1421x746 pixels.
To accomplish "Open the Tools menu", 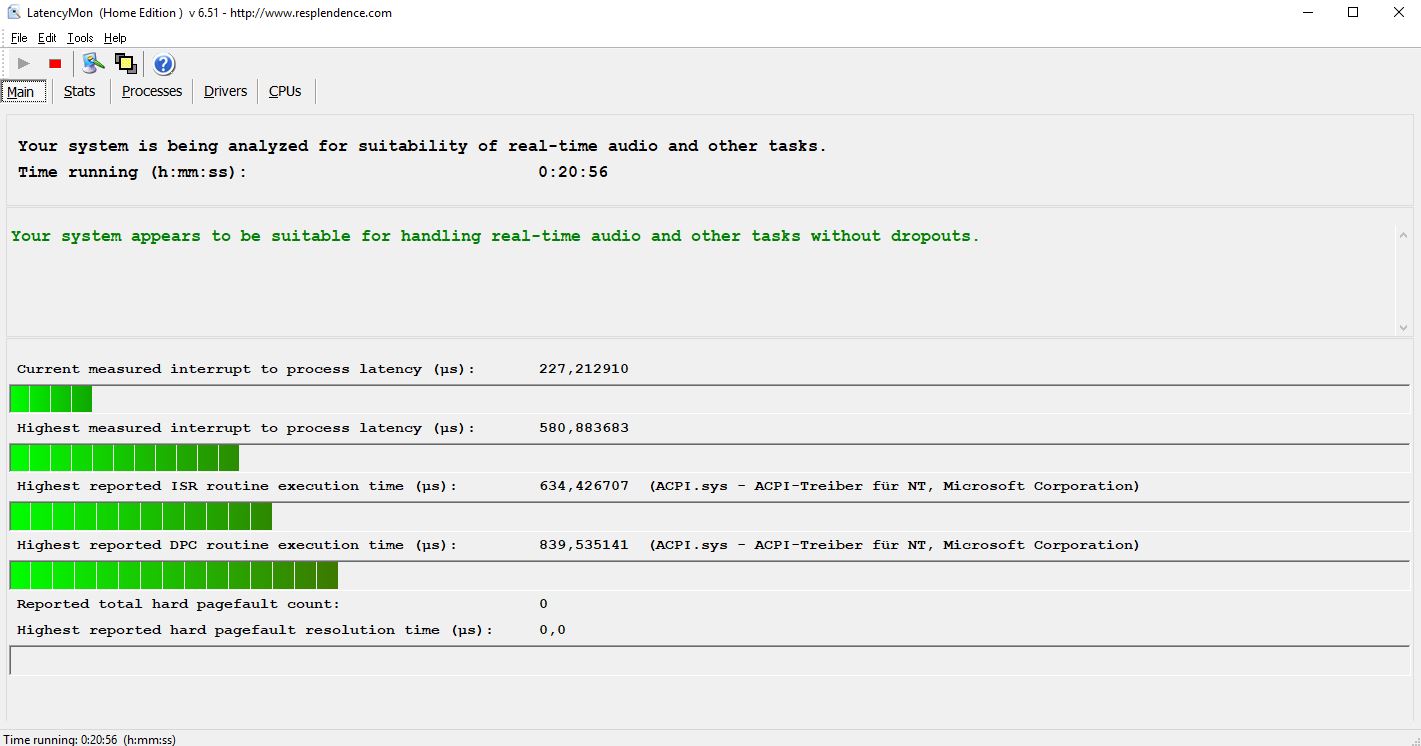I will [80, 38].
